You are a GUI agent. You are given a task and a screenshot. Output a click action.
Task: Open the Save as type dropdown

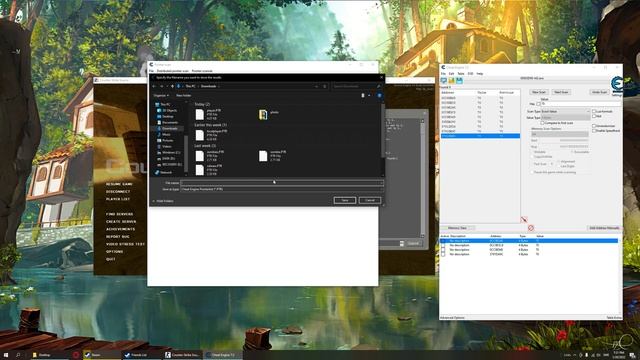pos(282,189)
